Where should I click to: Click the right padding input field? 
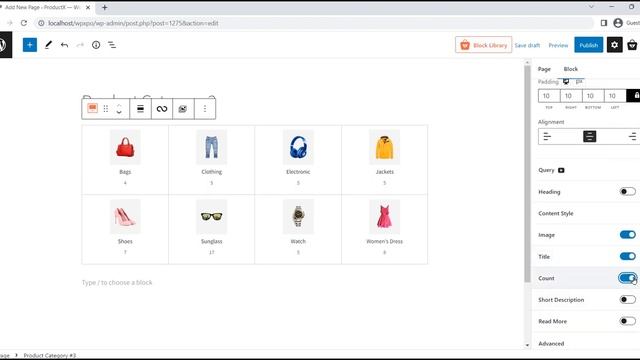pos(571,96)
